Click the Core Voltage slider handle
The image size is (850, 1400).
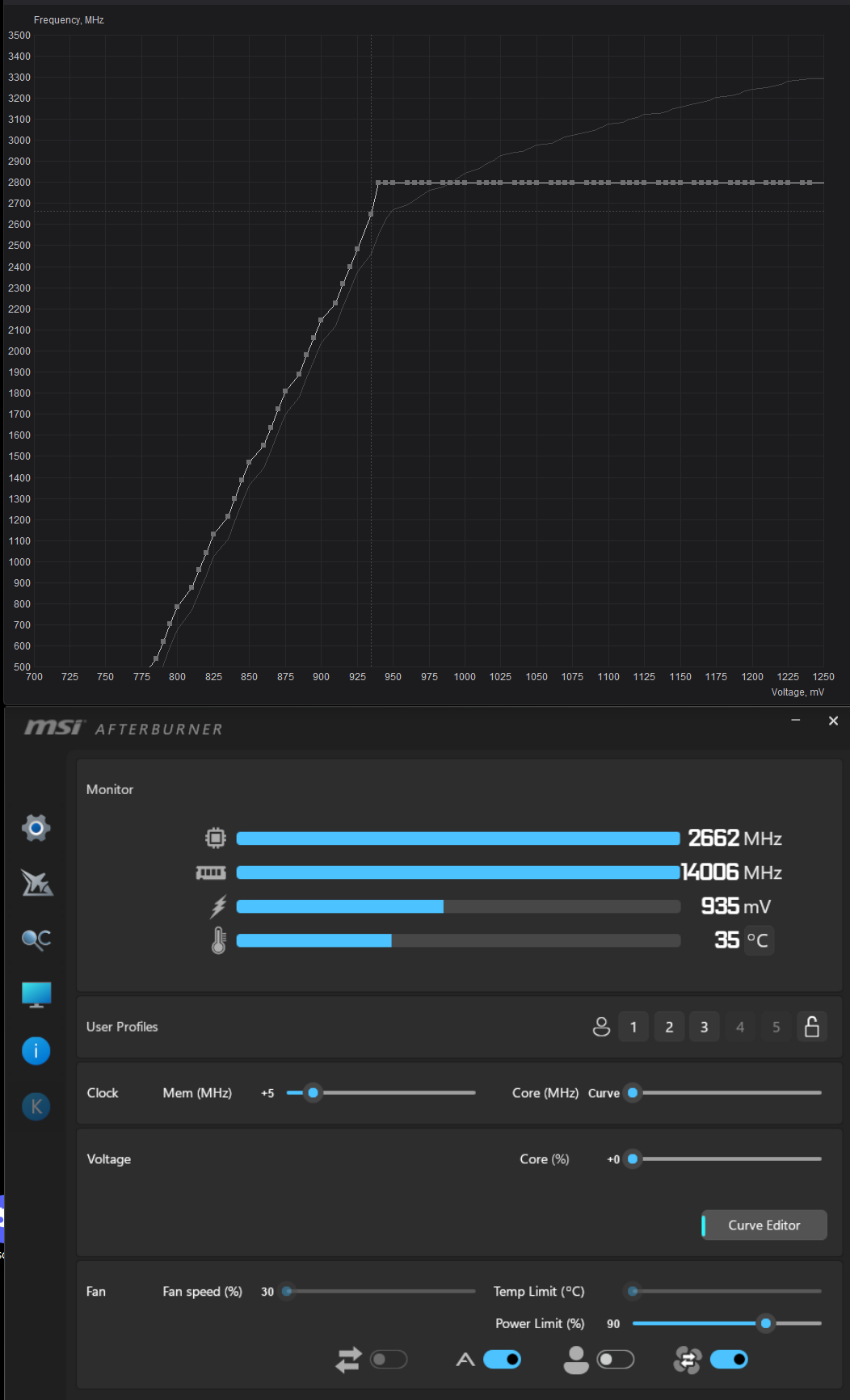click(x=633, y=1159)
